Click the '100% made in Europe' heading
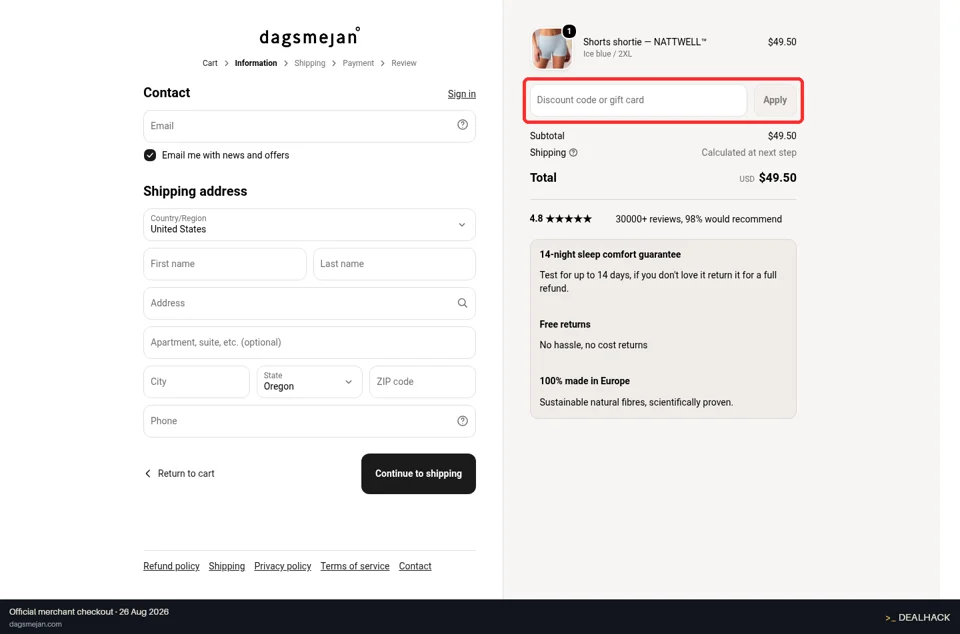The height and width of the screenshot is (634, 960). 585,381
